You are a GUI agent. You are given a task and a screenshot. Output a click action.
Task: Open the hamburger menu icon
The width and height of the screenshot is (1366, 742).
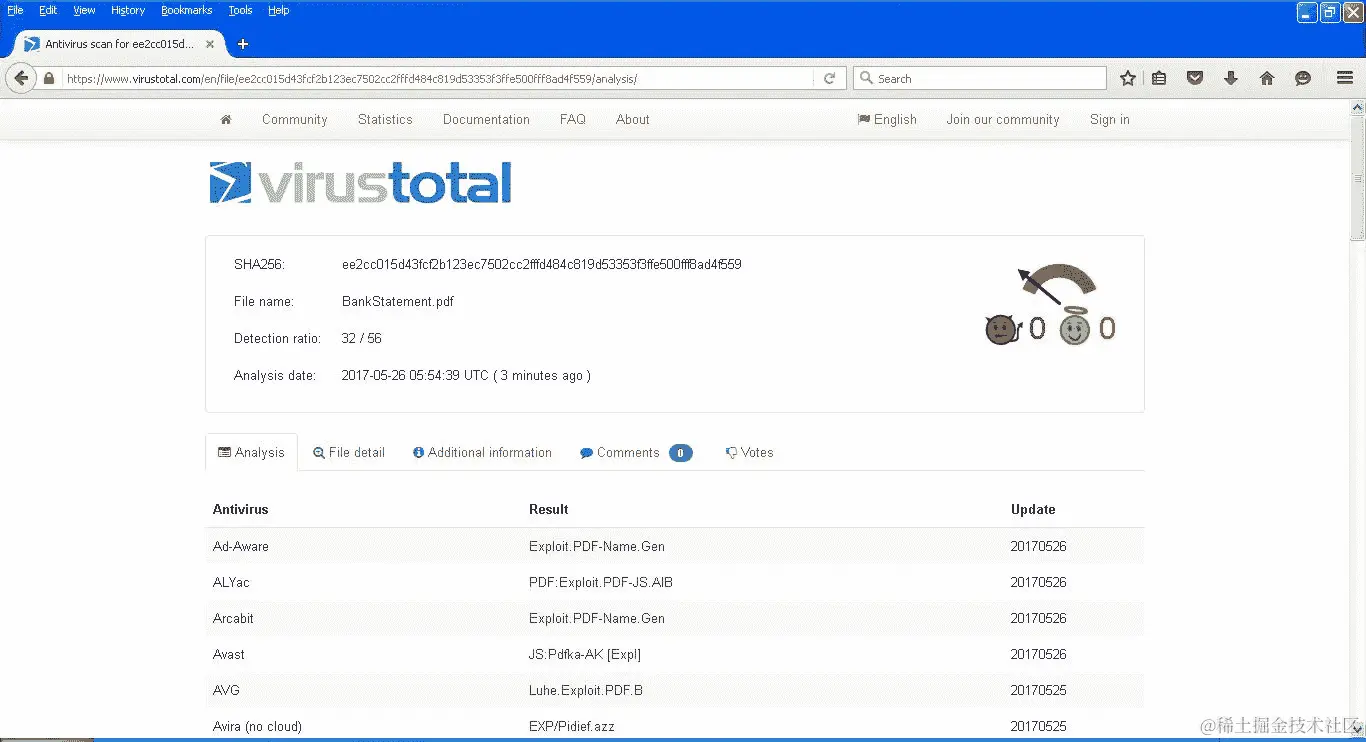click(1345, 78)
